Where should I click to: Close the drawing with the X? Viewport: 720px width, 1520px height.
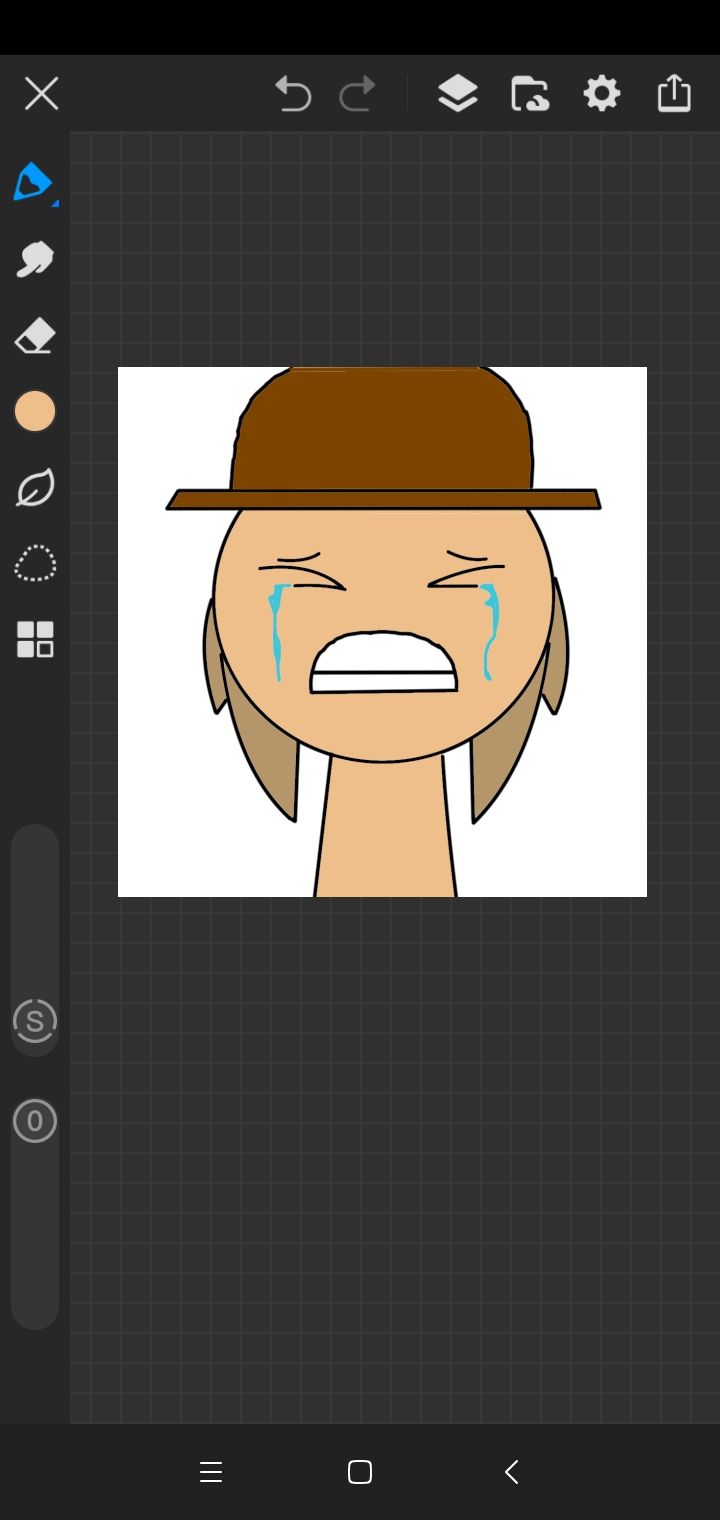(x=41, y=94)
